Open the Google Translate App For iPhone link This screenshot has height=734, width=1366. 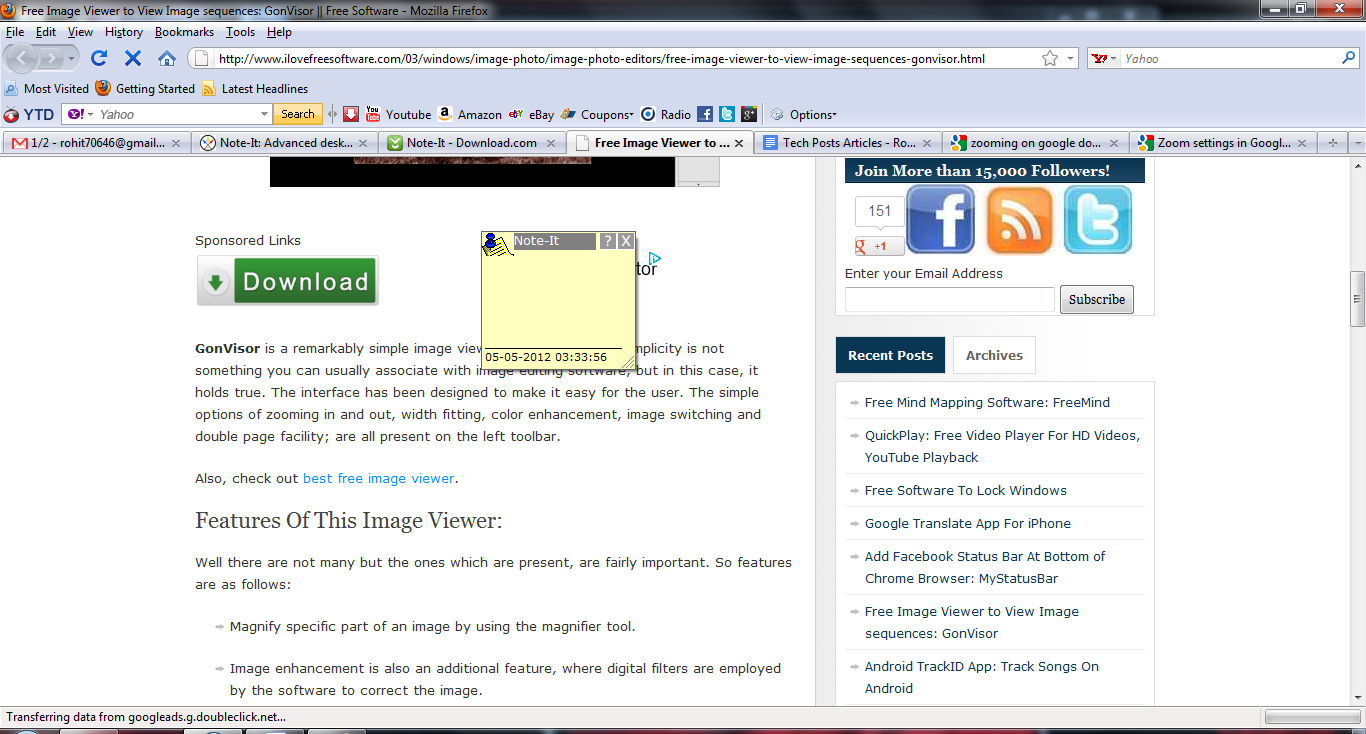968,523
